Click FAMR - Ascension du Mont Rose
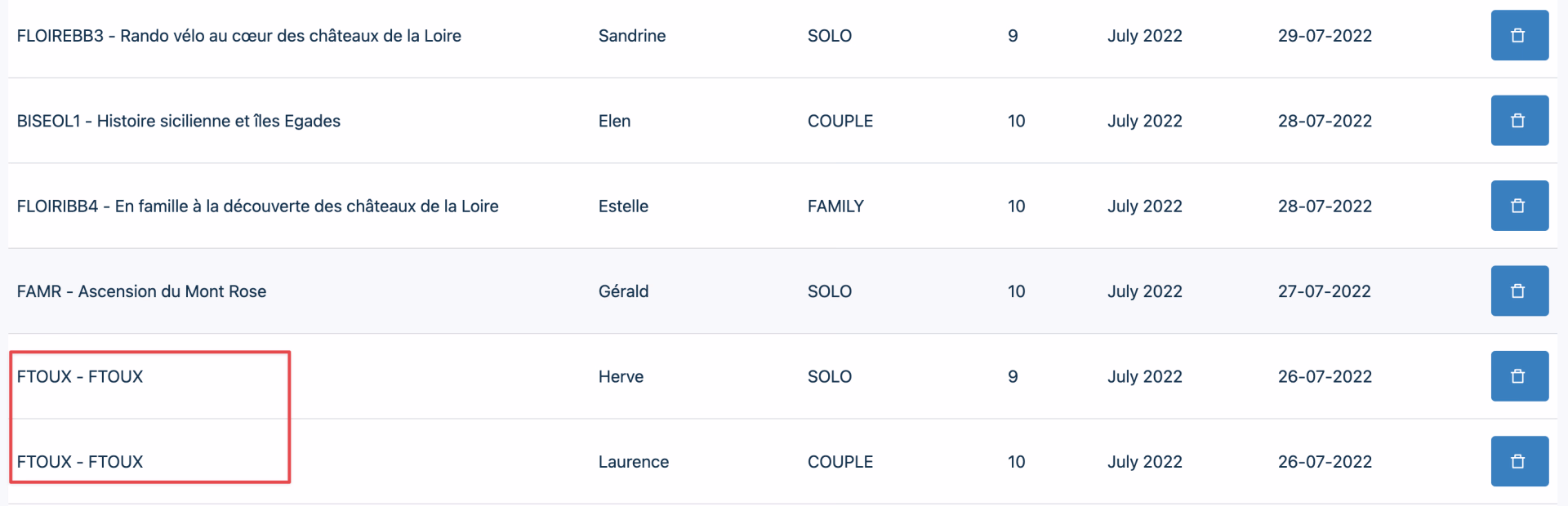The image size is (1568, 506). [x=141, y=291]
